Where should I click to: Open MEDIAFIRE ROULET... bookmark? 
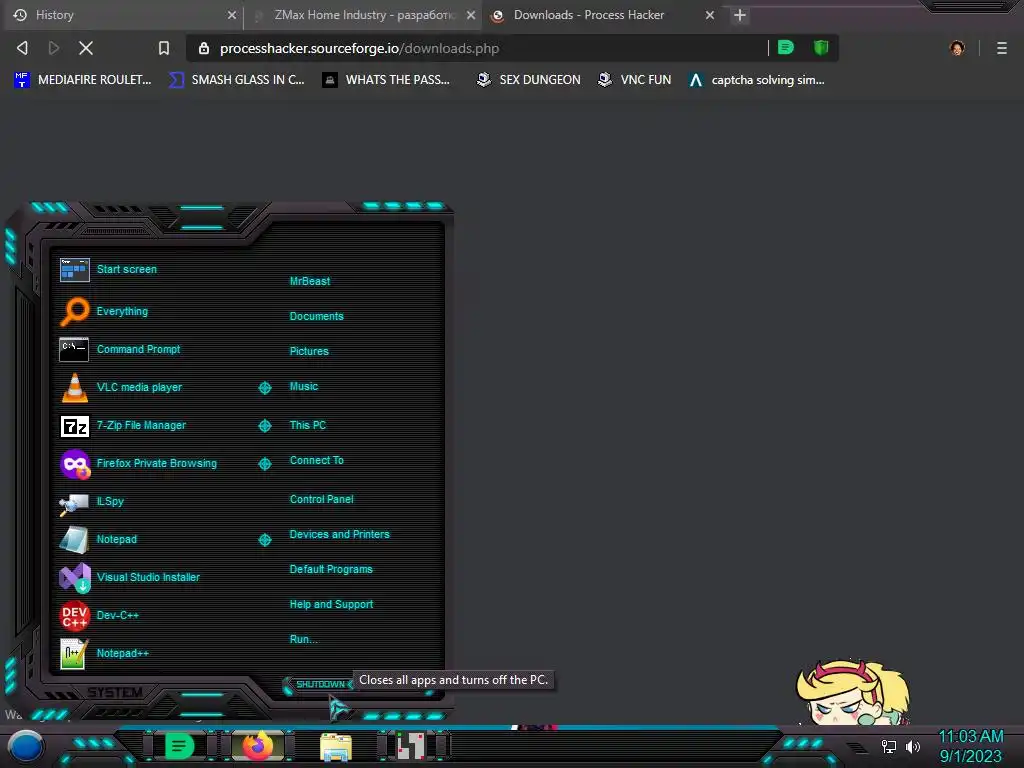pyautogui.click(x=83, y=80)
